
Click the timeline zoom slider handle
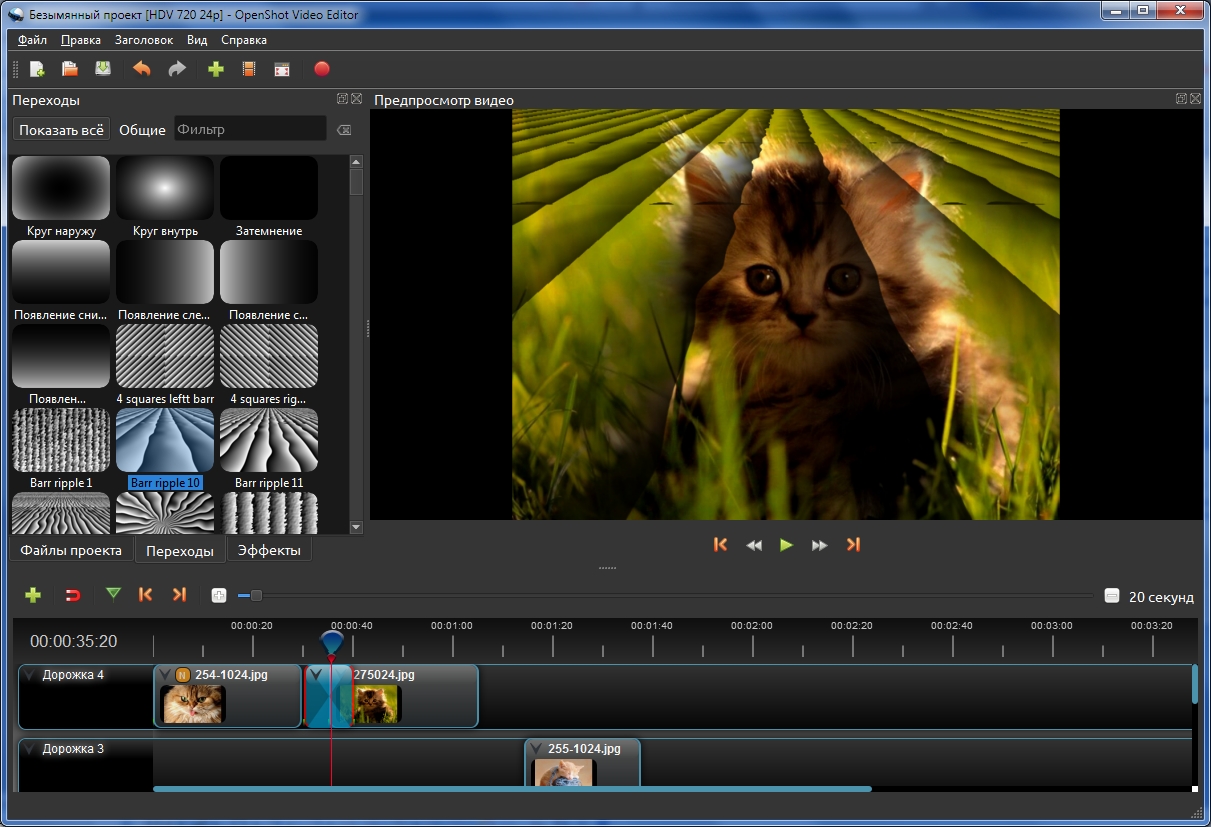click(256, 596)
